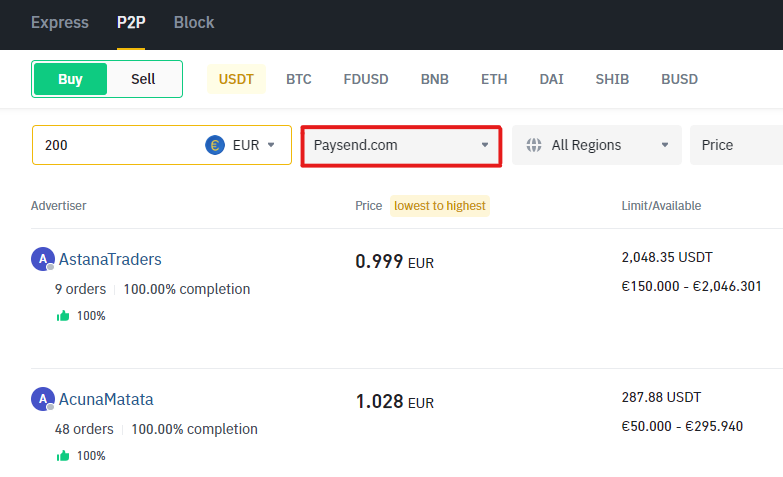
Task: Open the Paysend.com payment method dropdown
Action: click(x=401, y=145)
